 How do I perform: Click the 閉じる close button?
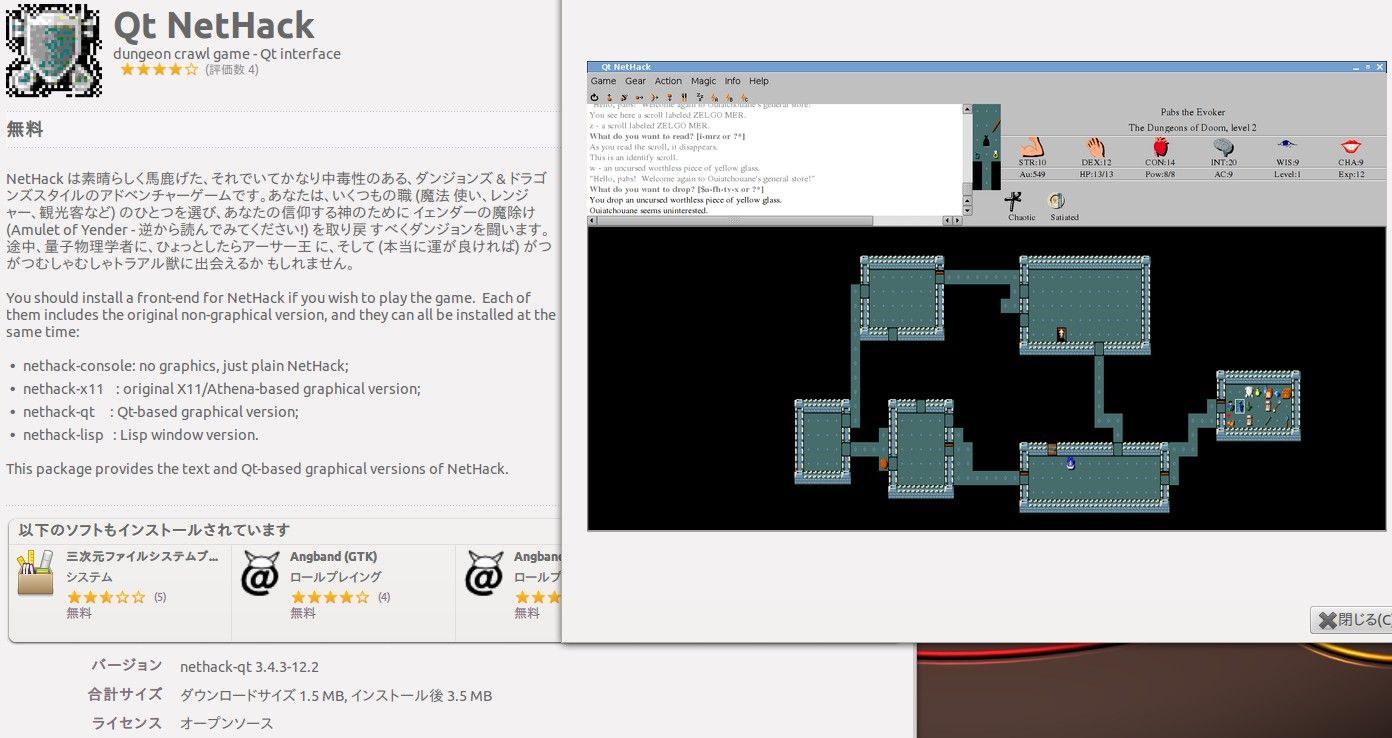[1351, 620]
